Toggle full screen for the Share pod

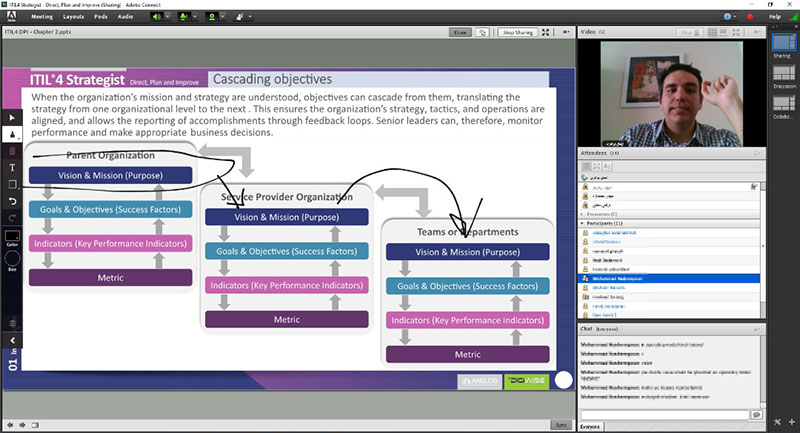[x=545, y=32]
